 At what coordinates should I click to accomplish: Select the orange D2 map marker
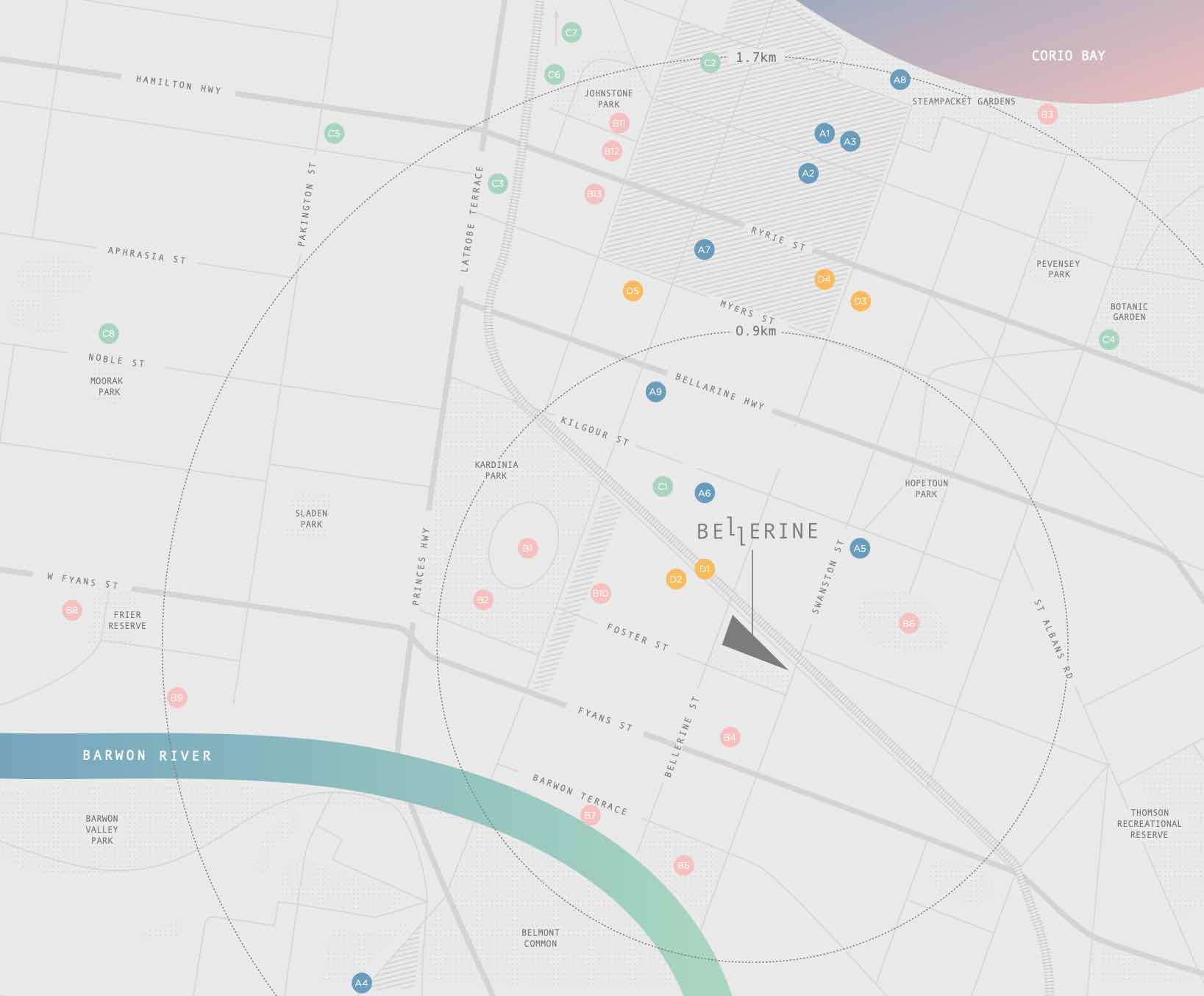[x=676, y=579]
